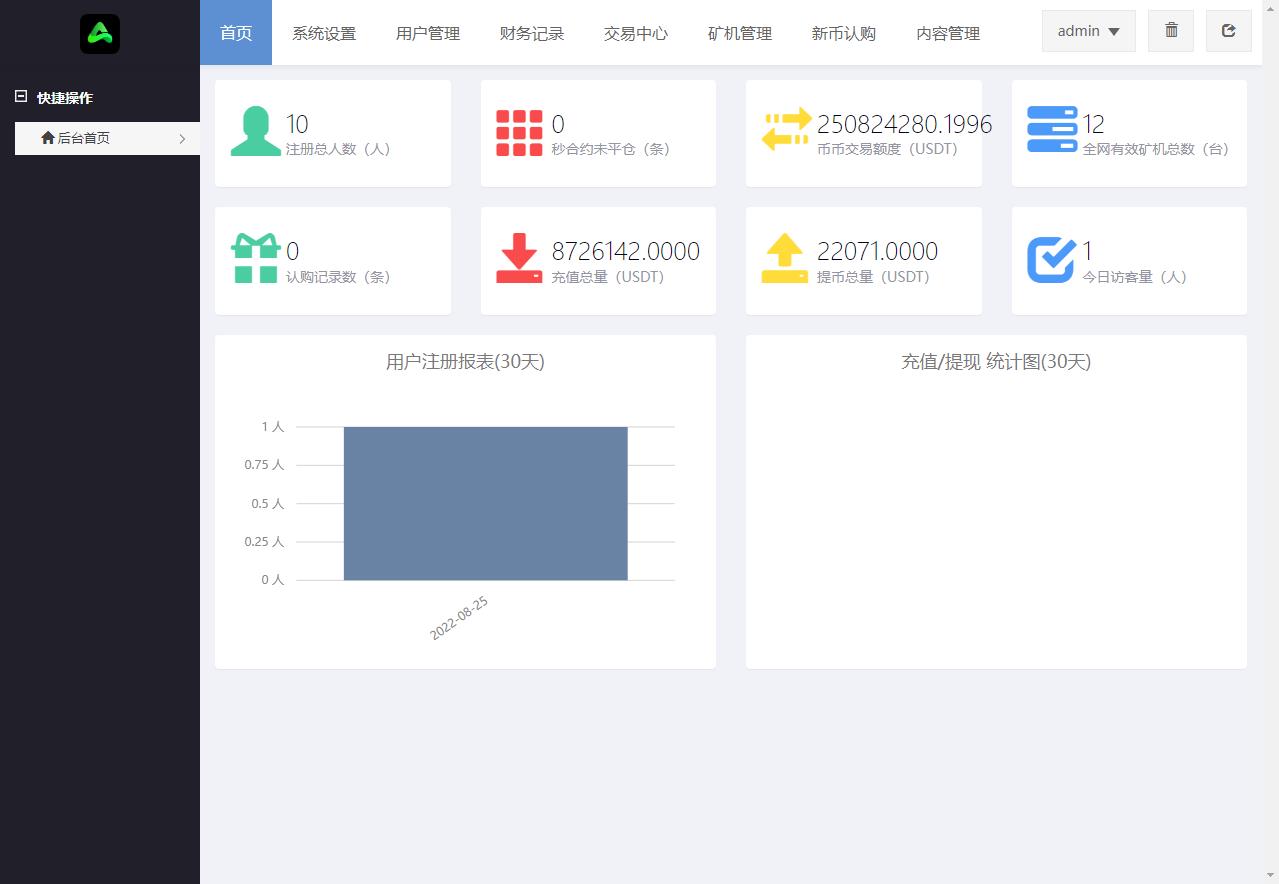Image resolution: width=1279 pixels, height=884 pixels.
Task: Click the green logo icon in sidebar
Action: [100, 34]
